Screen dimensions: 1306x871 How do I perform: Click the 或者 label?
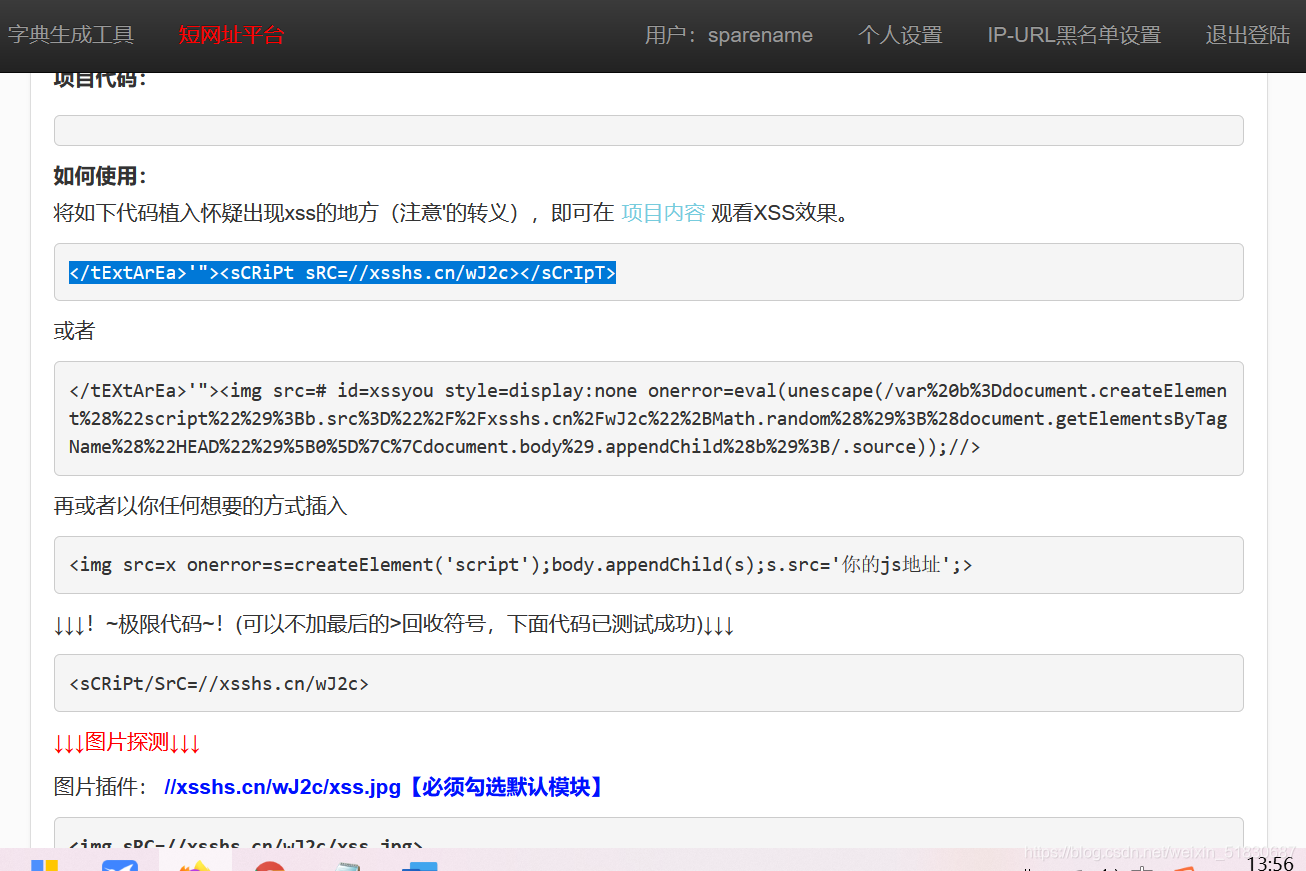(x=74, y=330)
